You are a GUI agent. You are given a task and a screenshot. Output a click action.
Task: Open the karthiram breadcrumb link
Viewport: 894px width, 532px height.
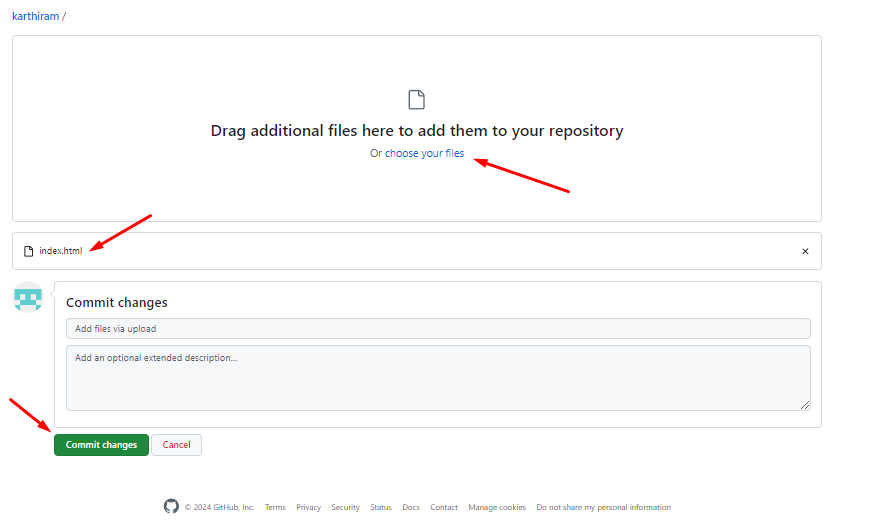(35, 16)
